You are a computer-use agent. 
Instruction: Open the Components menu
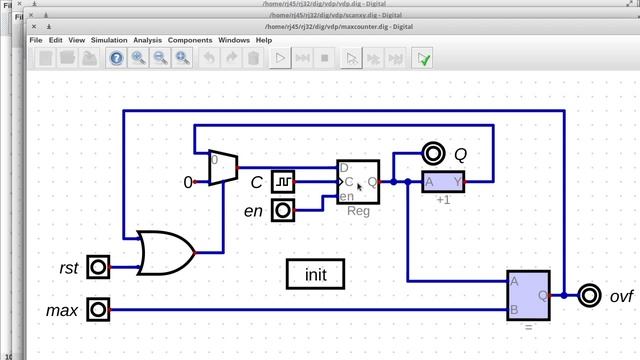pos(190,40)
